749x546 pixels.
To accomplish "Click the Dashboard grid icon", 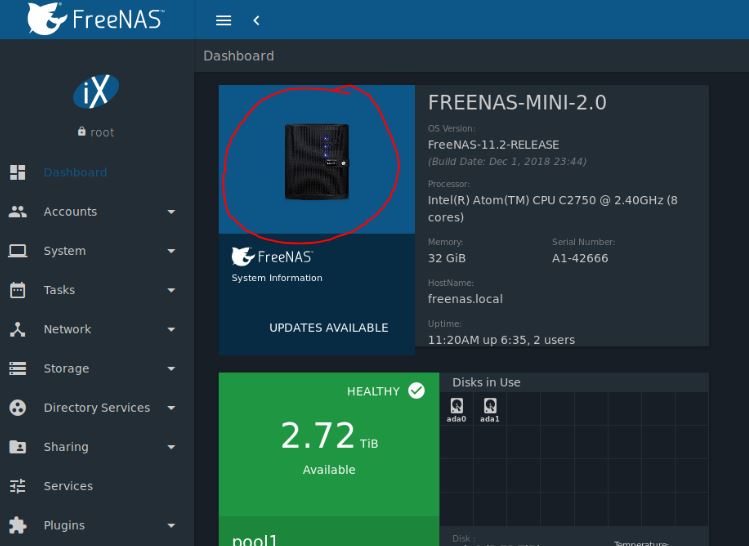I will coord(18,172).
